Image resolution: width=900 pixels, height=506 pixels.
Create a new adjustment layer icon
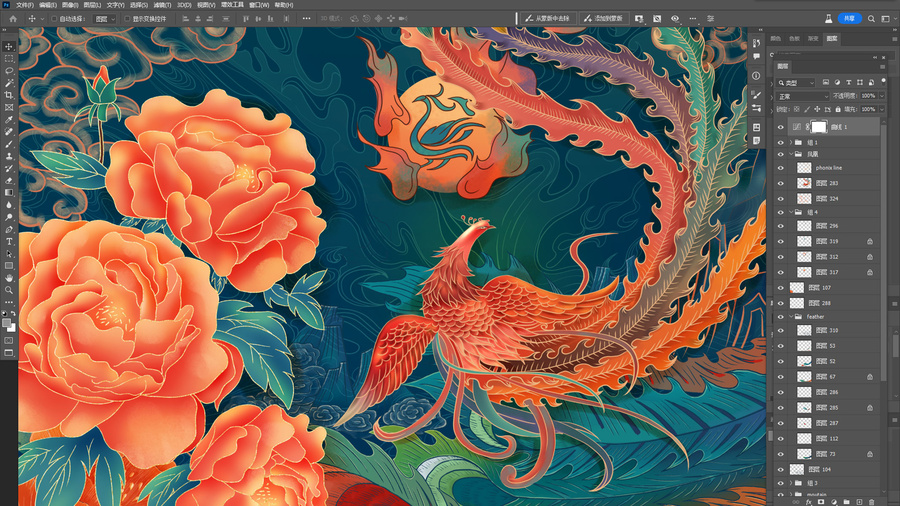pos(833,502)
